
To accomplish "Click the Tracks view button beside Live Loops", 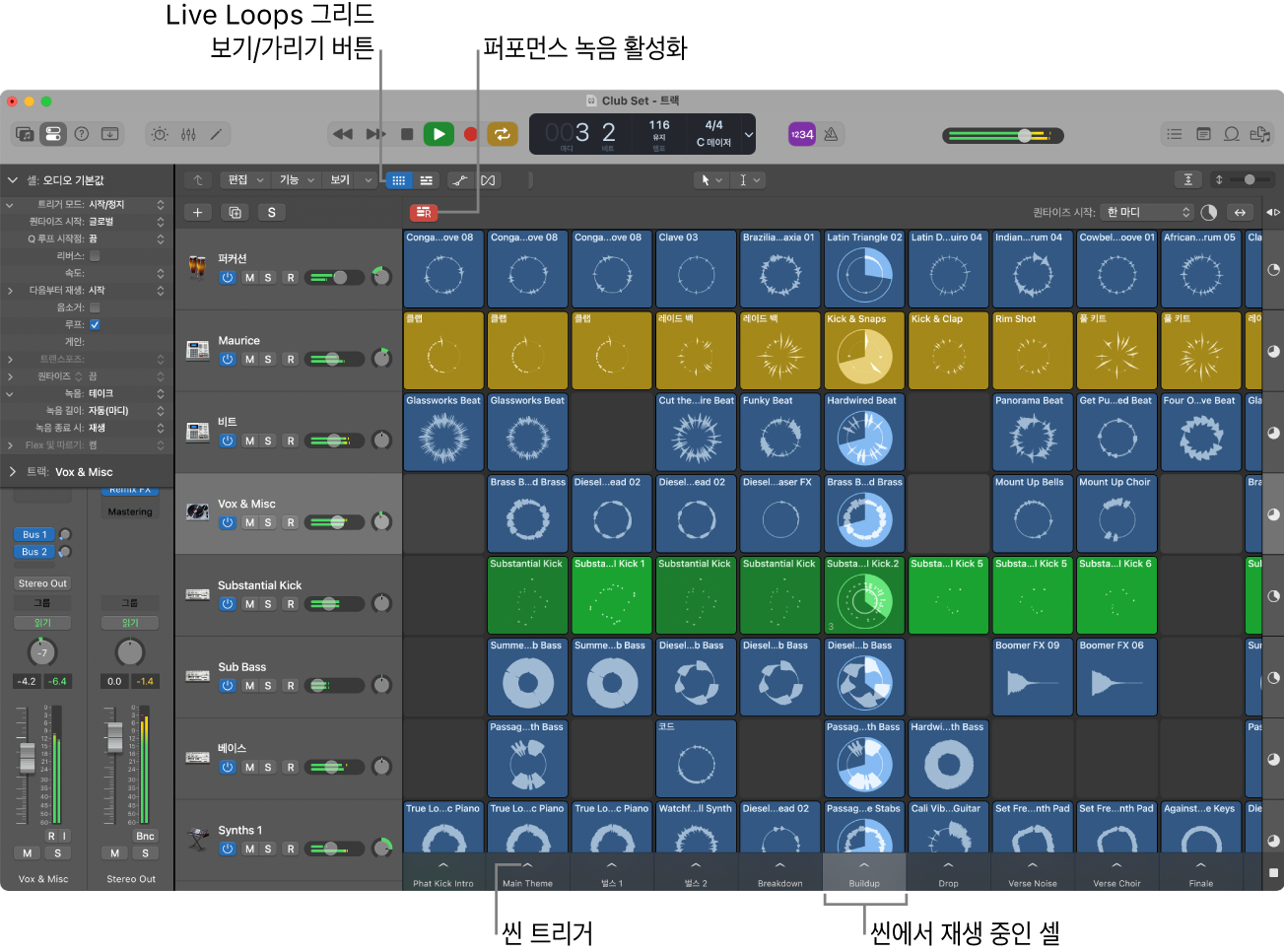I will tap(426, 180).
